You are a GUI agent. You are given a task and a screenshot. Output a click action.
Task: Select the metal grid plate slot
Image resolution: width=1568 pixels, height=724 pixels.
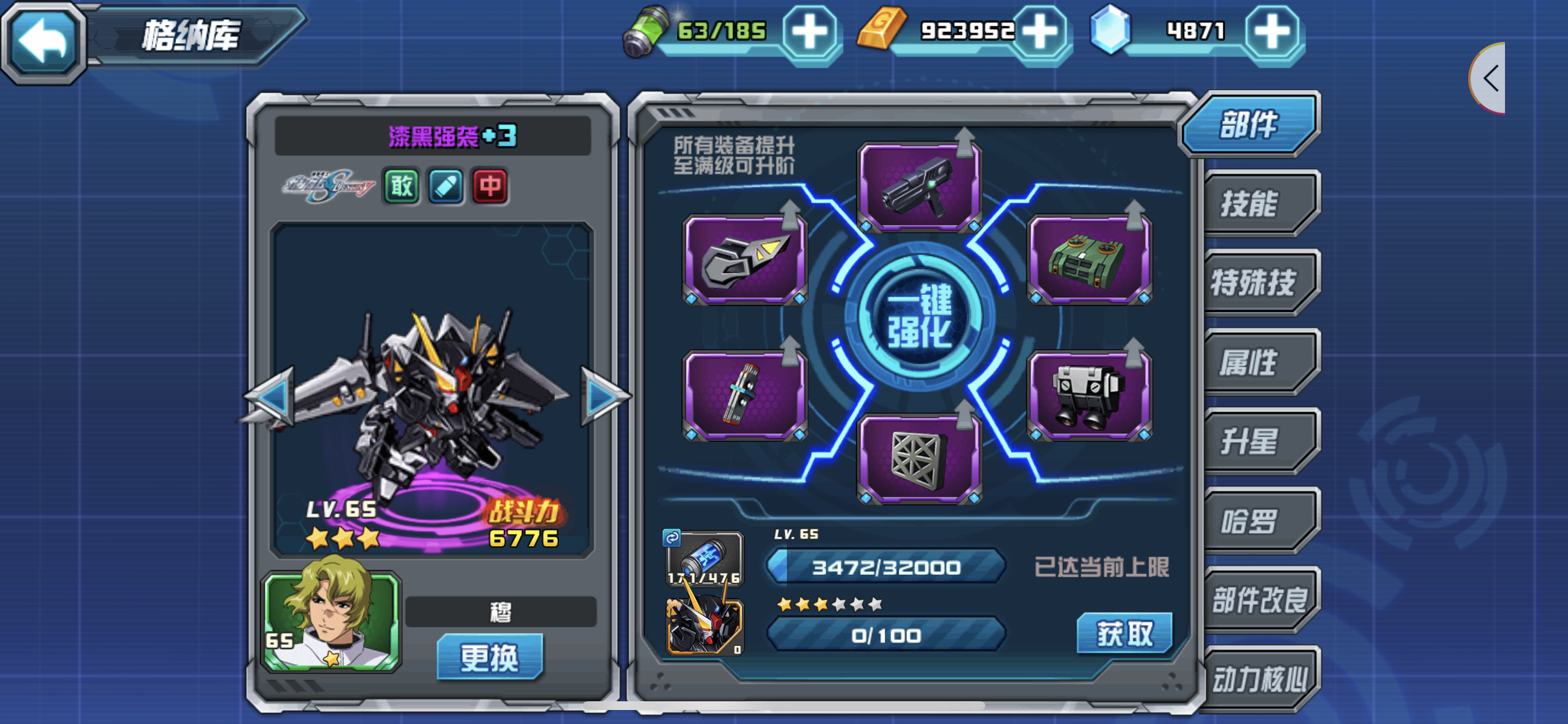919,459
